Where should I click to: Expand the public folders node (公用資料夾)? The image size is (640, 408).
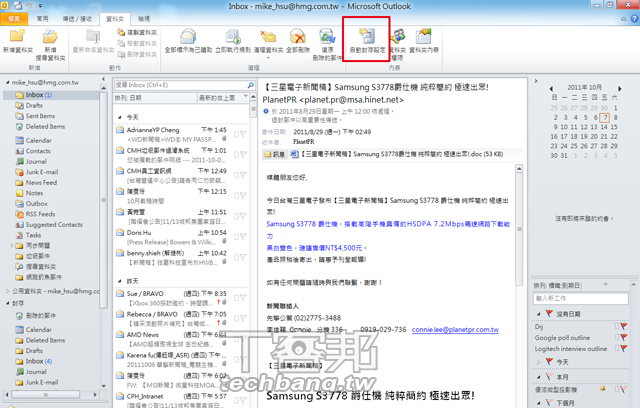click(7, 291)
